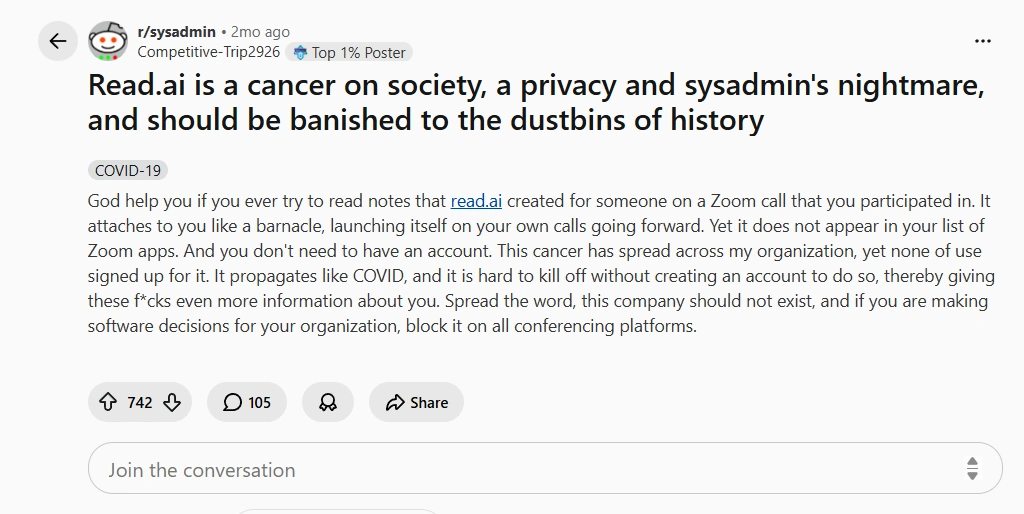Open Competitive-Trip2926 user profile
Screen dimensions: 1024x514
pos(208,52)
